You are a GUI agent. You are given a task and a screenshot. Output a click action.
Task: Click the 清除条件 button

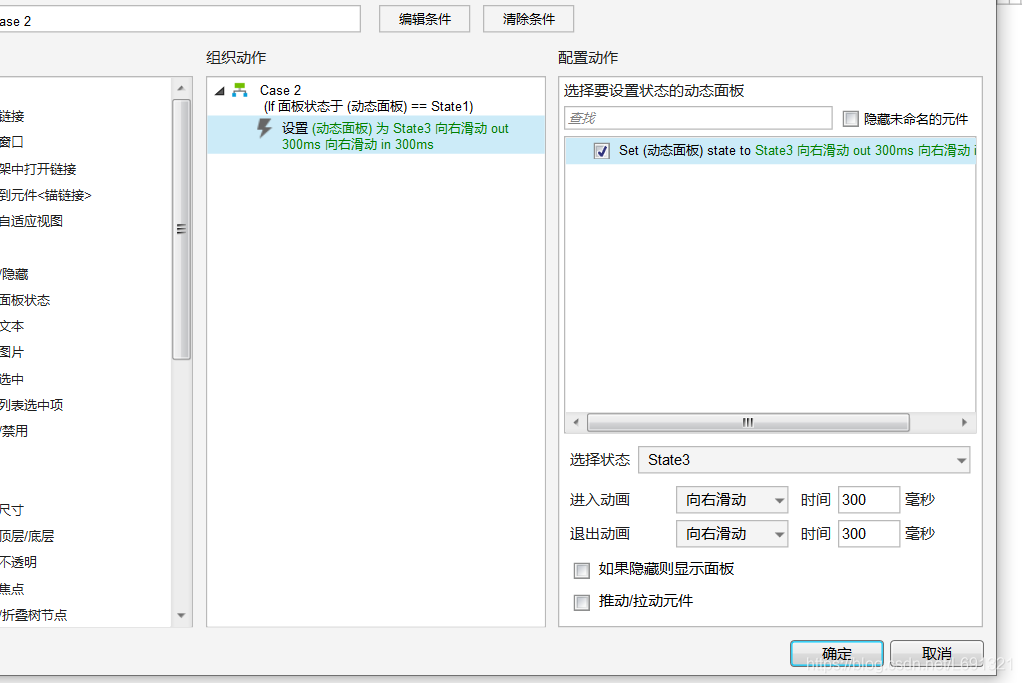529,19
